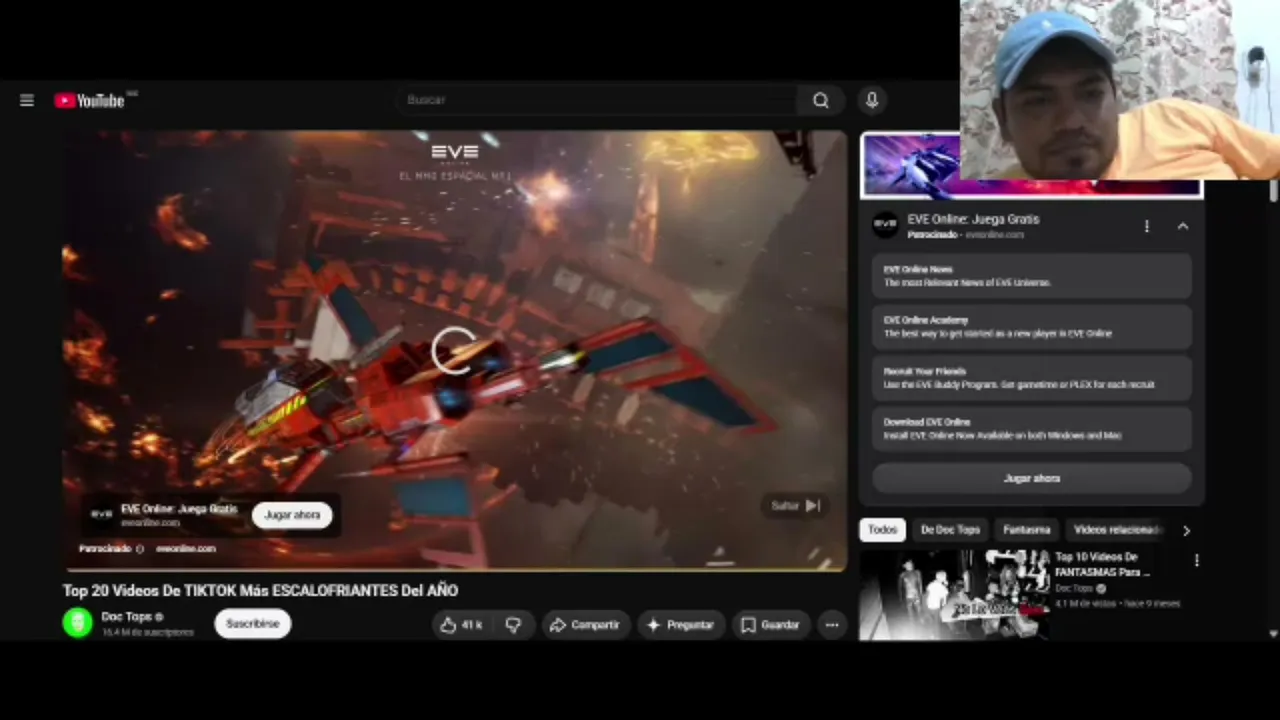
Task: Click the Buscar search field
Action: tap(596, 100)
